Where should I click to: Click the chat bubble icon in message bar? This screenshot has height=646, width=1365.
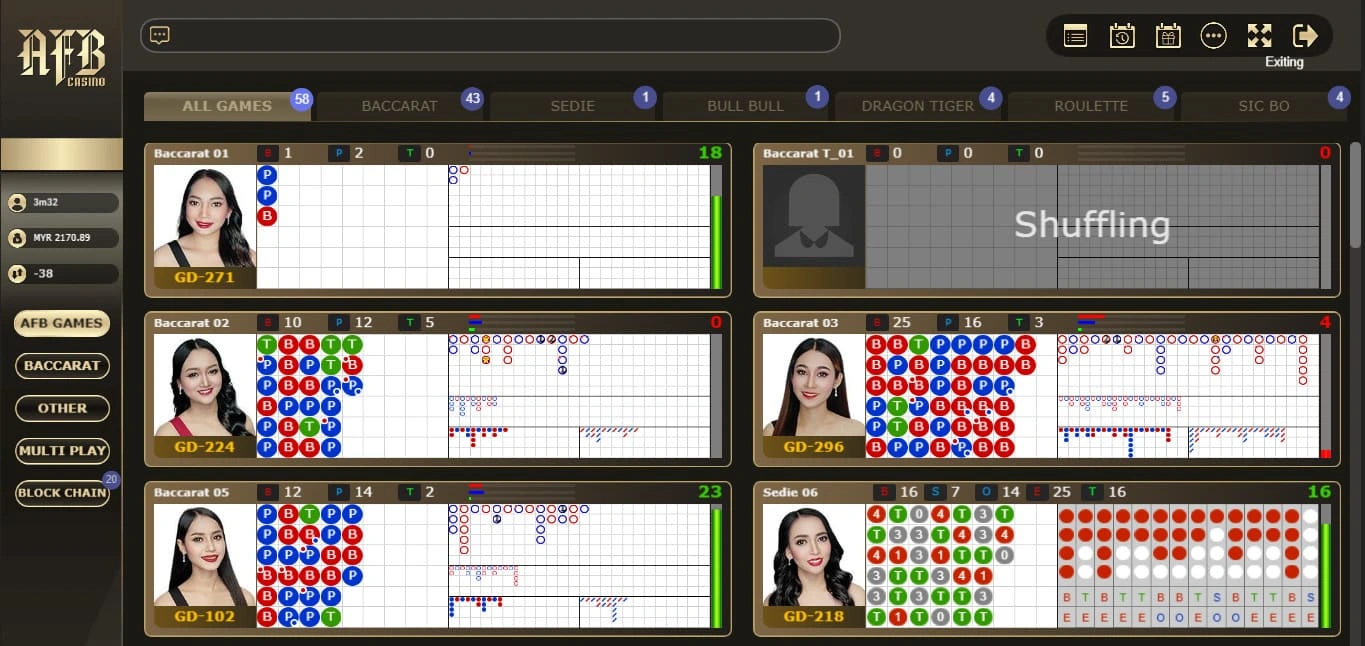(160, 35)
